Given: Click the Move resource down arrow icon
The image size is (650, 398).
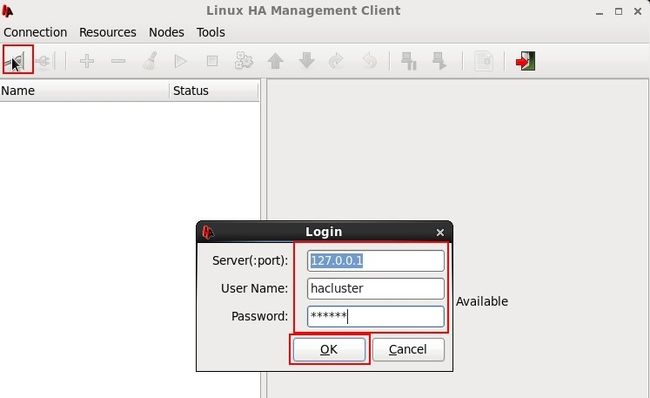Looking at the screenshot, I should 307,61.
